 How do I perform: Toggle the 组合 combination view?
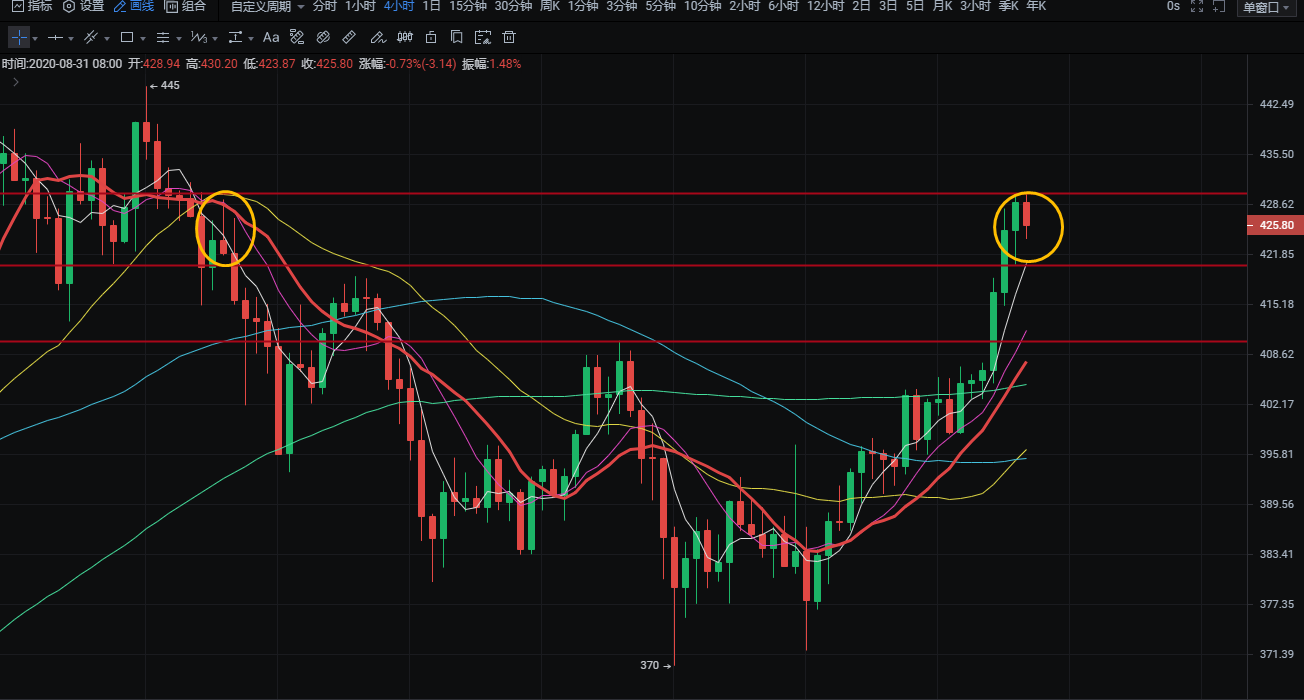186,6
